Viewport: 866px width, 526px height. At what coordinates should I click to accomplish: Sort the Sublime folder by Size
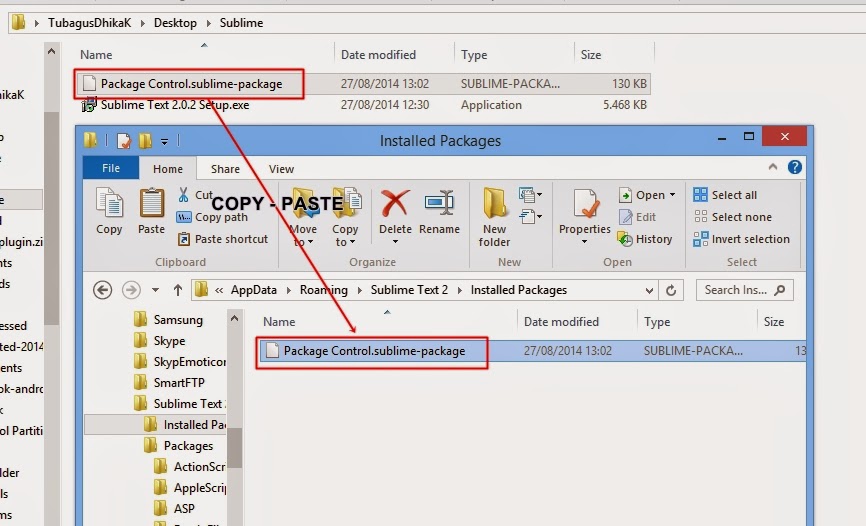pos(591,55)
